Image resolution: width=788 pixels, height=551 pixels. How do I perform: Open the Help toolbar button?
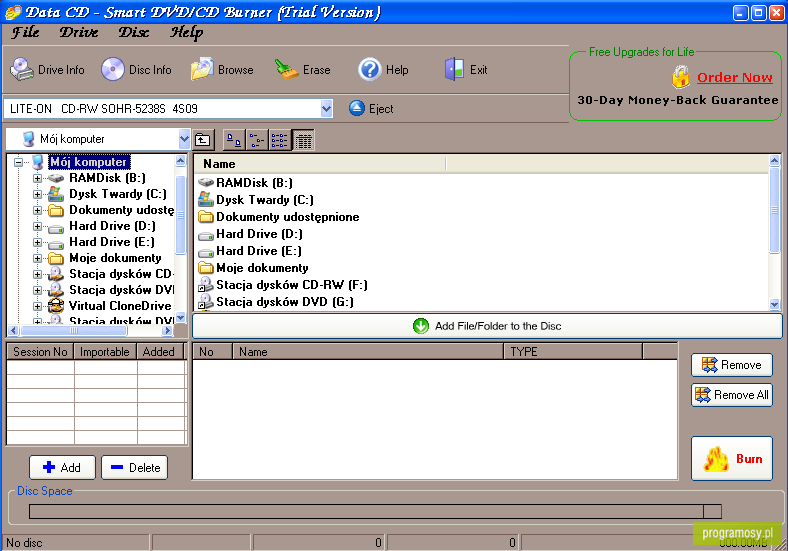pos(383,69)
